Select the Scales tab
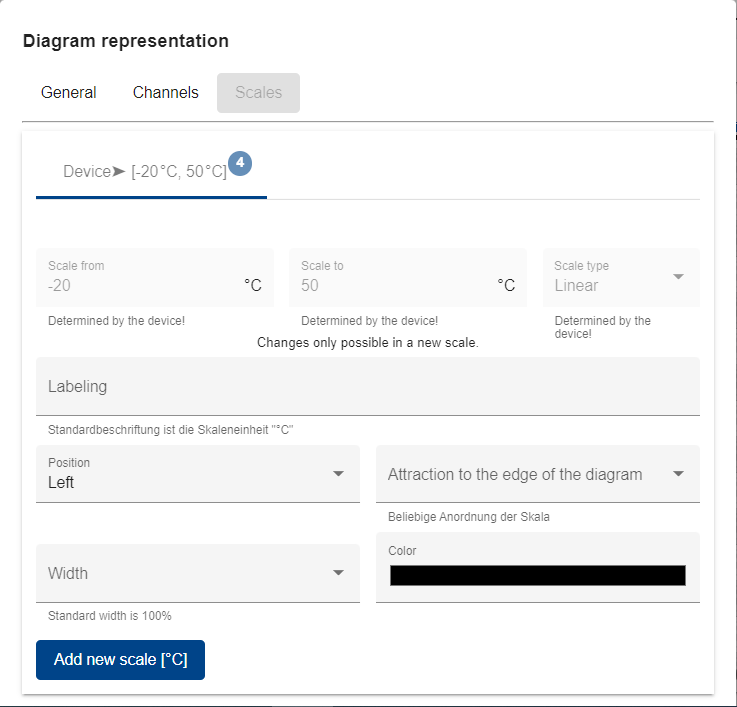This screenshot has width=737, height=707. [x=258, y=93]
